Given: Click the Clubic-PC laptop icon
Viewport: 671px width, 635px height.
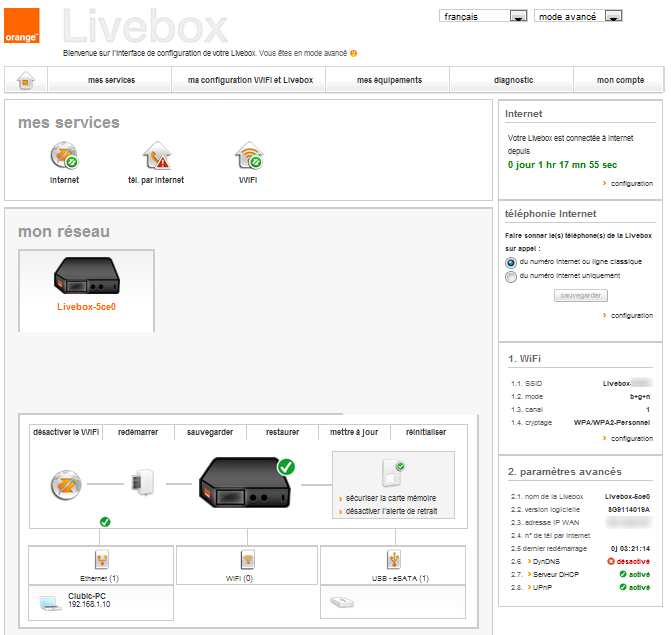Looking at the screenshot, I should [x=50, y=603].
